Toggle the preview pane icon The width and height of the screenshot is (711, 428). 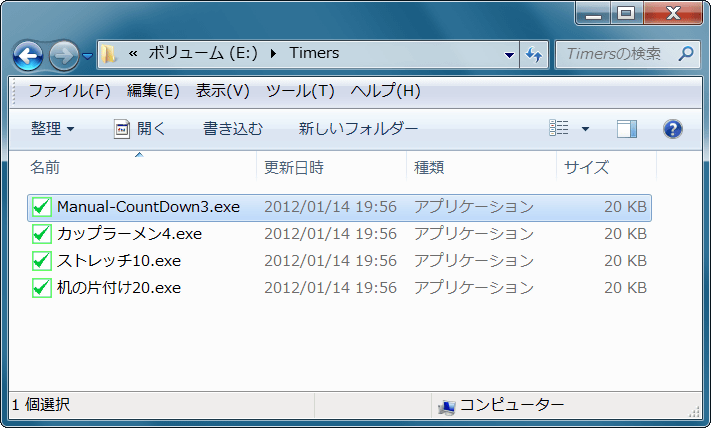(627, 129)
